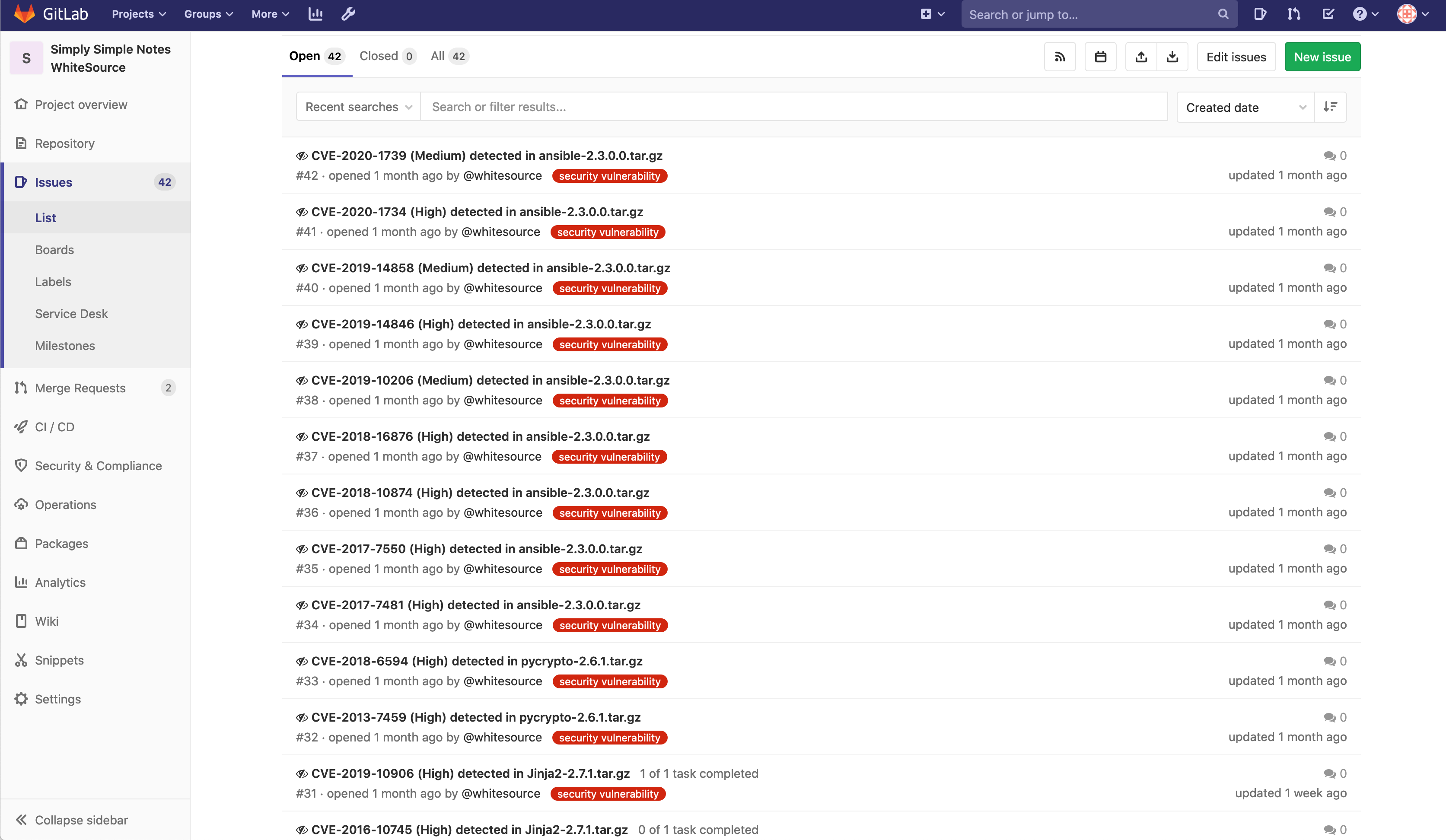Switch to the Closed issues tab
The image size is (1446, 840).
pos(386,56)
